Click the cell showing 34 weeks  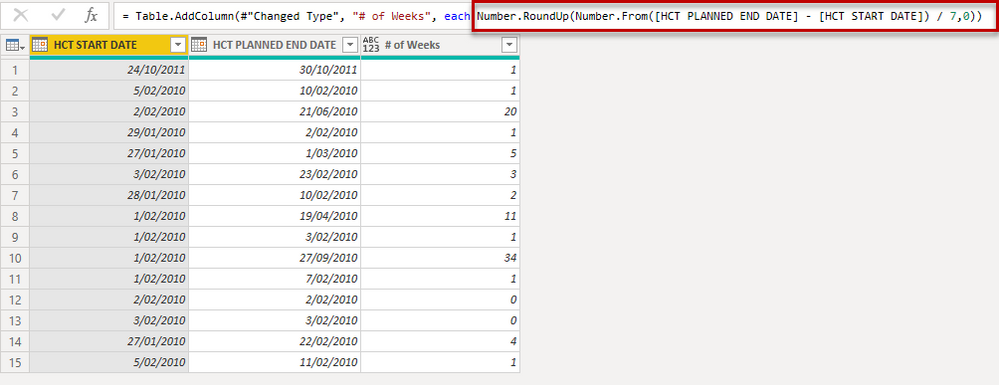tap(440, 258)
